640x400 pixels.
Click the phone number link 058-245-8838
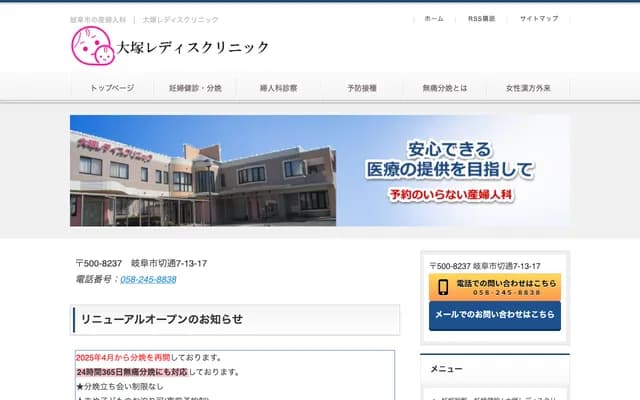148,279
